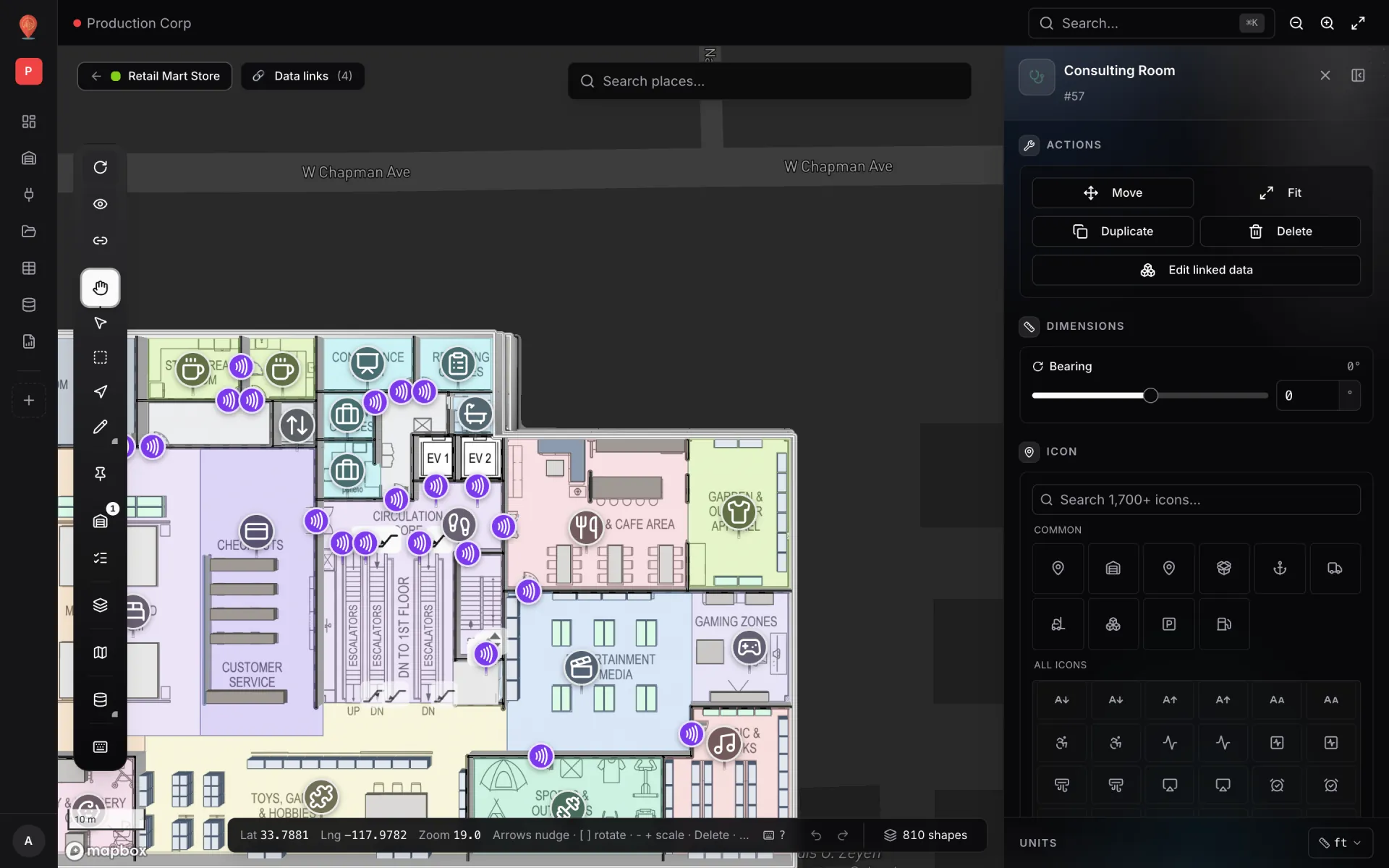Viewport: 1389px width, 868px height.
Task: Open dashboard grid in left sidebar
Action: 29,122
